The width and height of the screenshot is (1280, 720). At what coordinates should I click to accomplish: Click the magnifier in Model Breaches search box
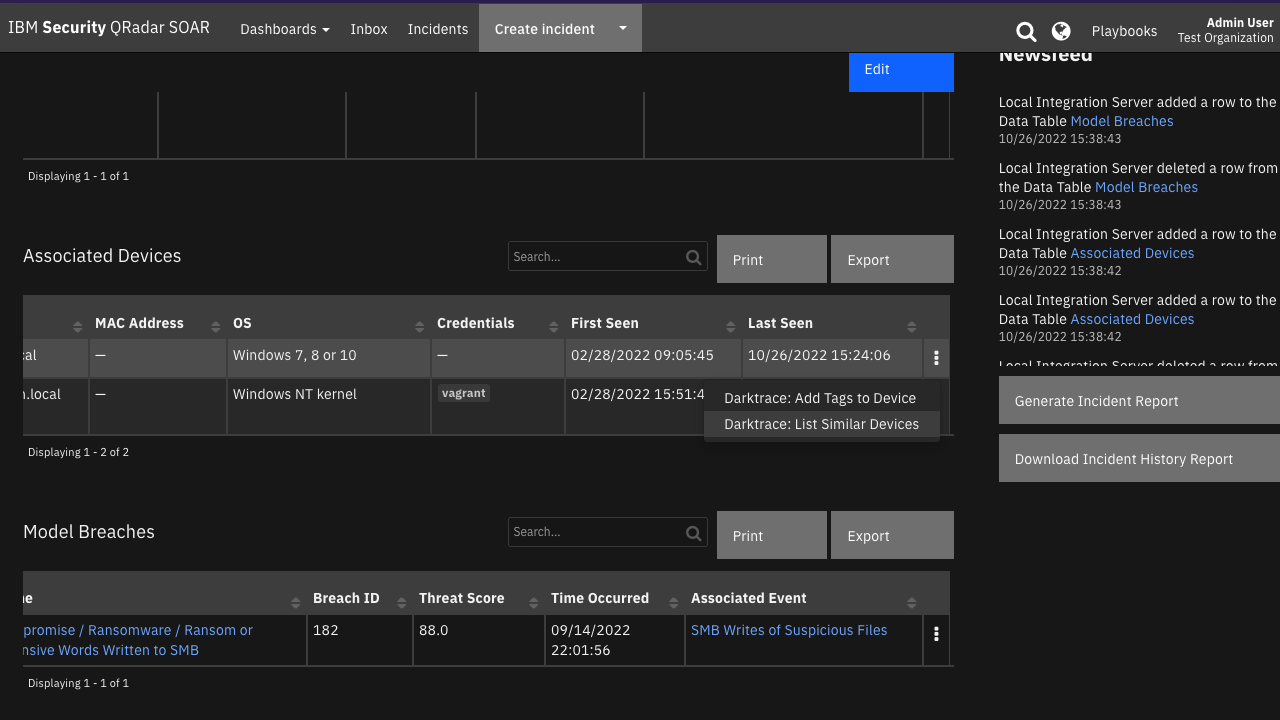click(693, 531)
